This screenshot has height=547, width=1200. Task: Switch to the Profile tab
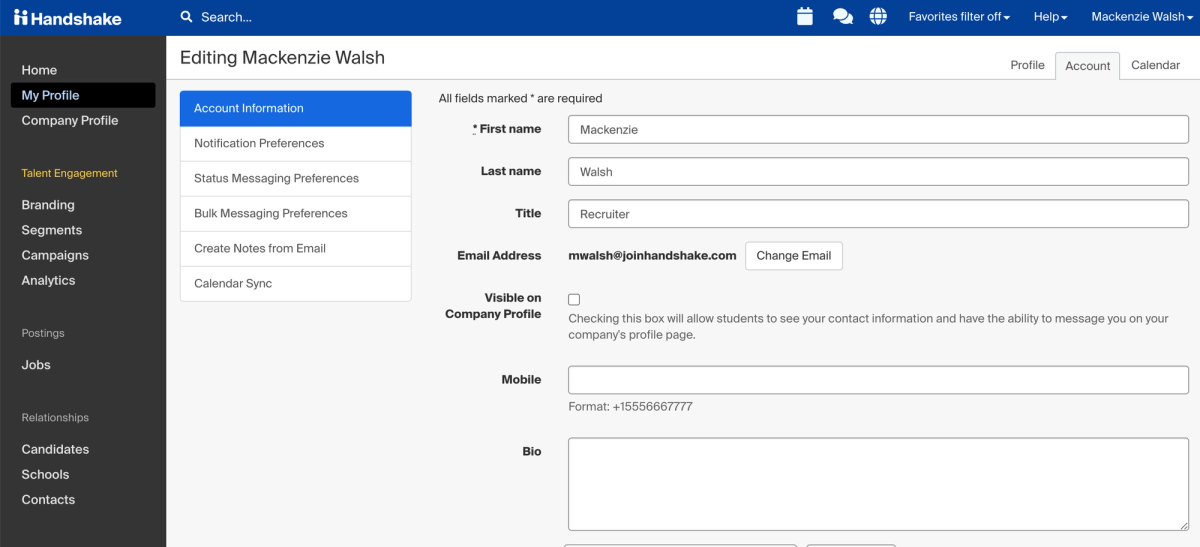(x=1027, y=65)
